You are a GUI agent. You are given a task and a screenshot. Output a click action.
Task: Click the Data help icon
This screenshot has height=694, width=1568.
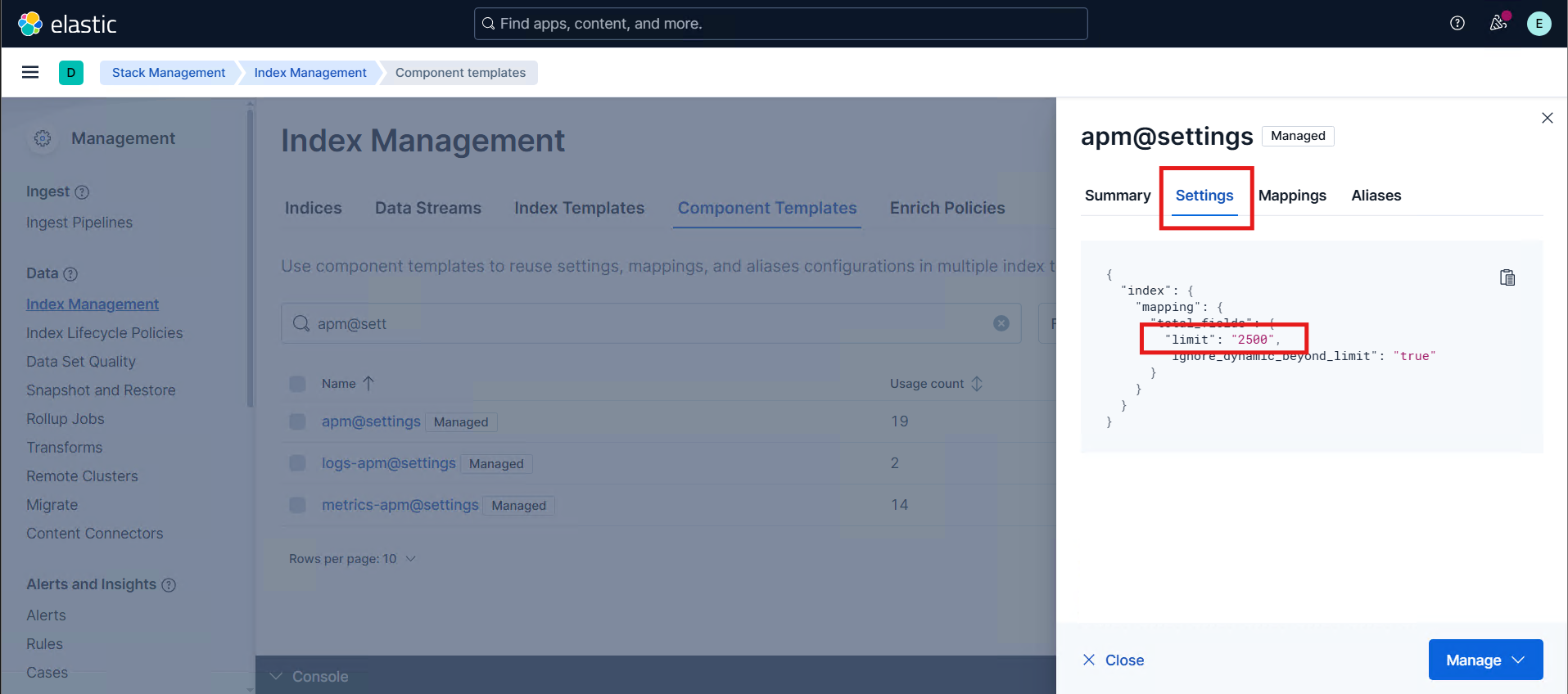coord(70,274)
